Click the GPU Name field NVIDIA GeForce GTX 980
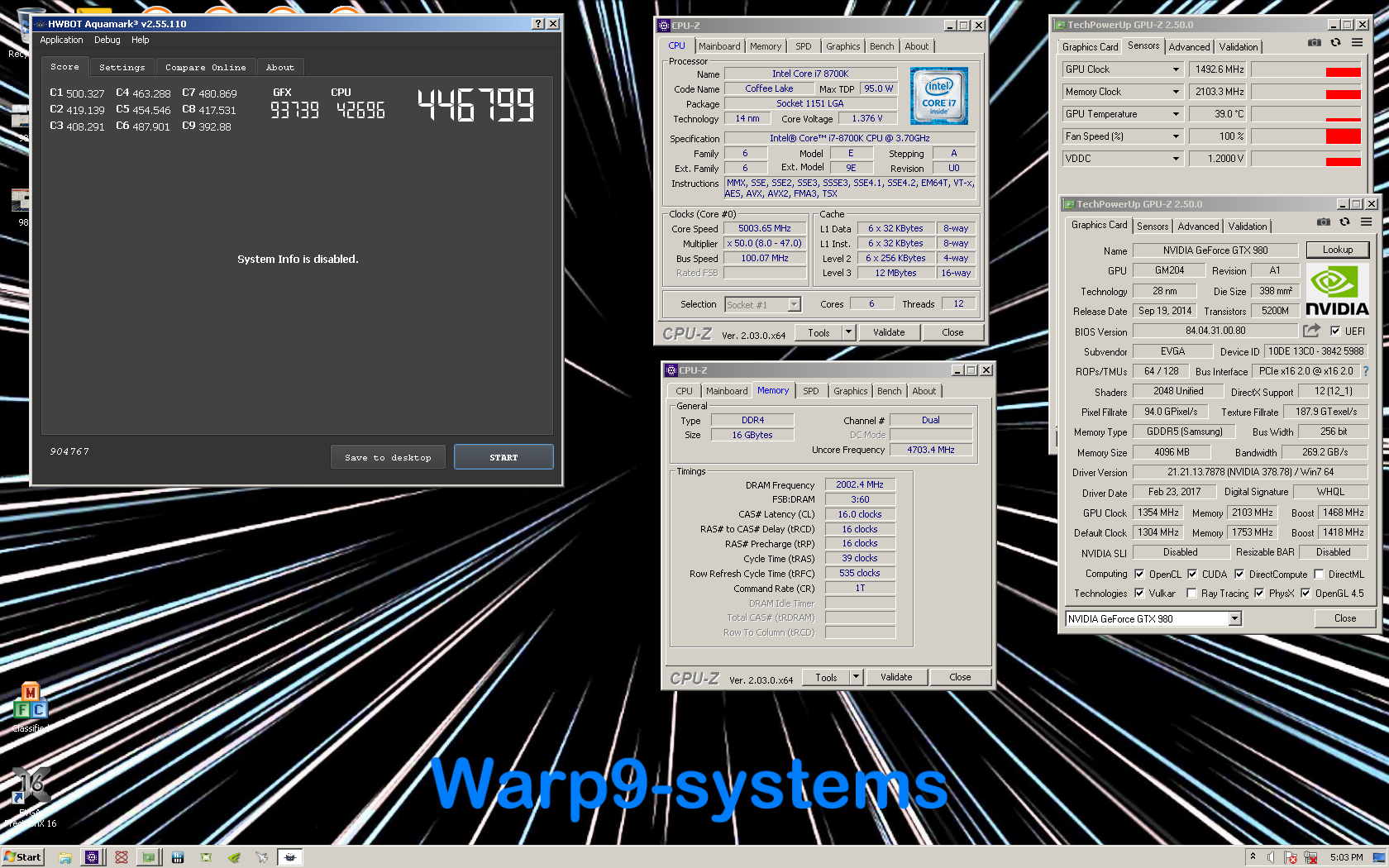The height and width of the screenshot is (868, 1389). tap(1215, 250)
